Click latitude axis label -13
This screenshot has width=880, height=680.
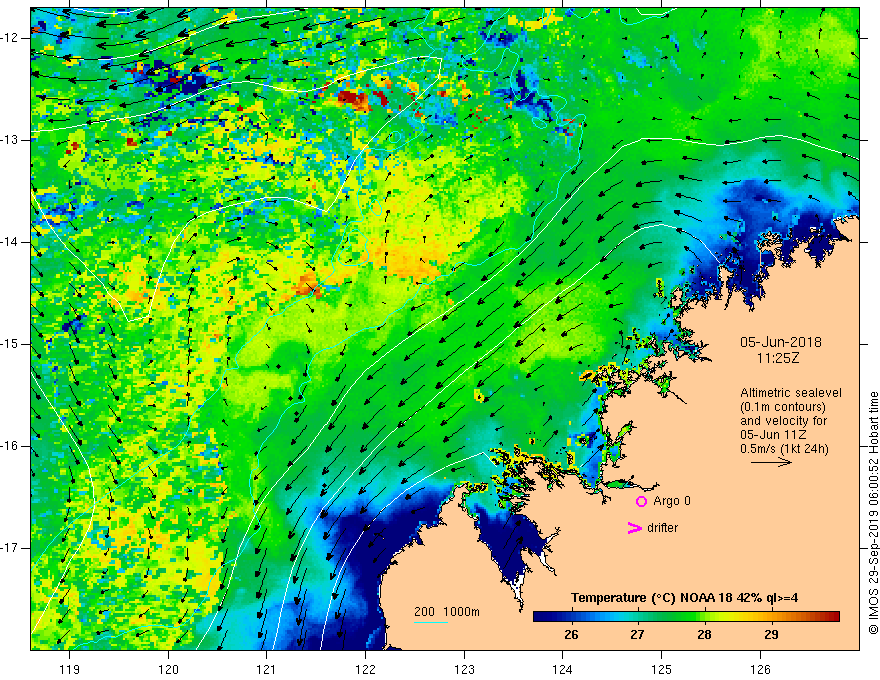click(x=10, y=140)
